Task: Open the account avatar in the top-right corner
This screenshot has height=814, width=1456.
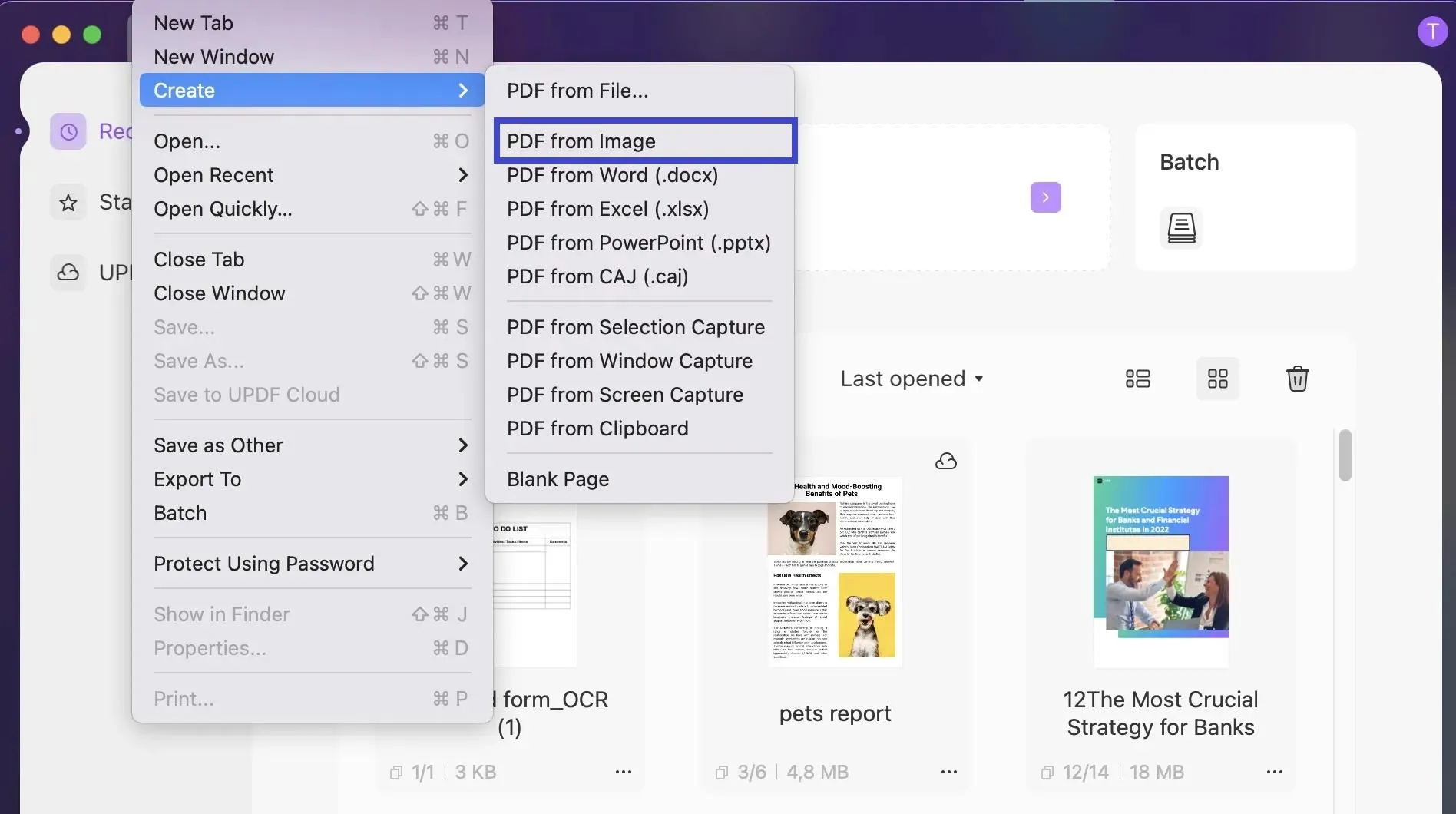Action: click(x=1432, y=31)
